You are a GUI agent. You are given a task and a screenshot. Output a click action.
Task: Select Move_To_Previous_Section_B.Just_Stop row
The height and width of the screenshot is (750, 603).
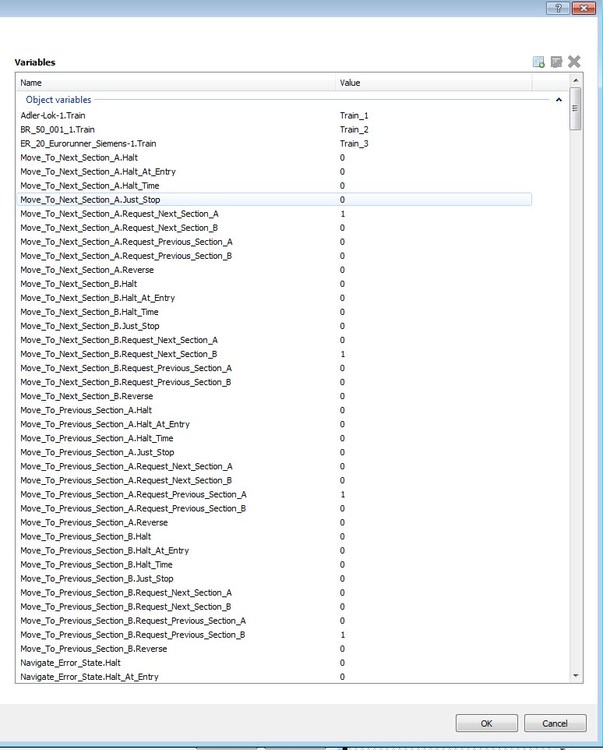pos(274,578)
